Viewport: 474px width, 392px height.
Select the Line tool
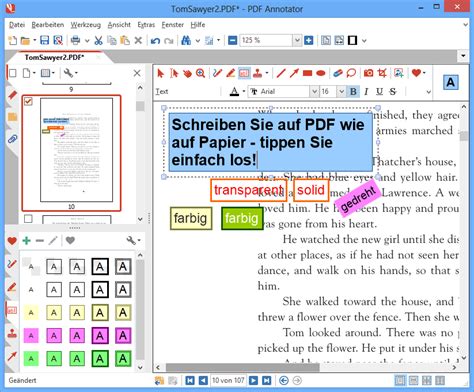tap(281, 73)
